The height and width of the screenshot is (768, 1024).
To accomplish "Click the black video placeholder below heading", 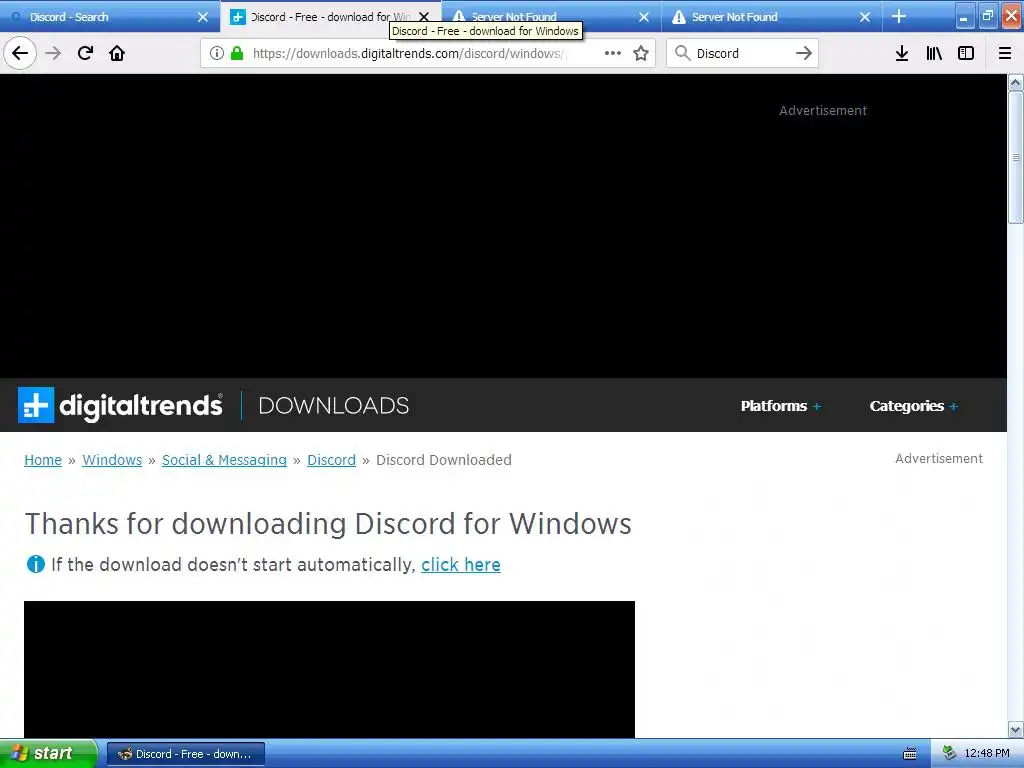I will click(x=329, y=669).
